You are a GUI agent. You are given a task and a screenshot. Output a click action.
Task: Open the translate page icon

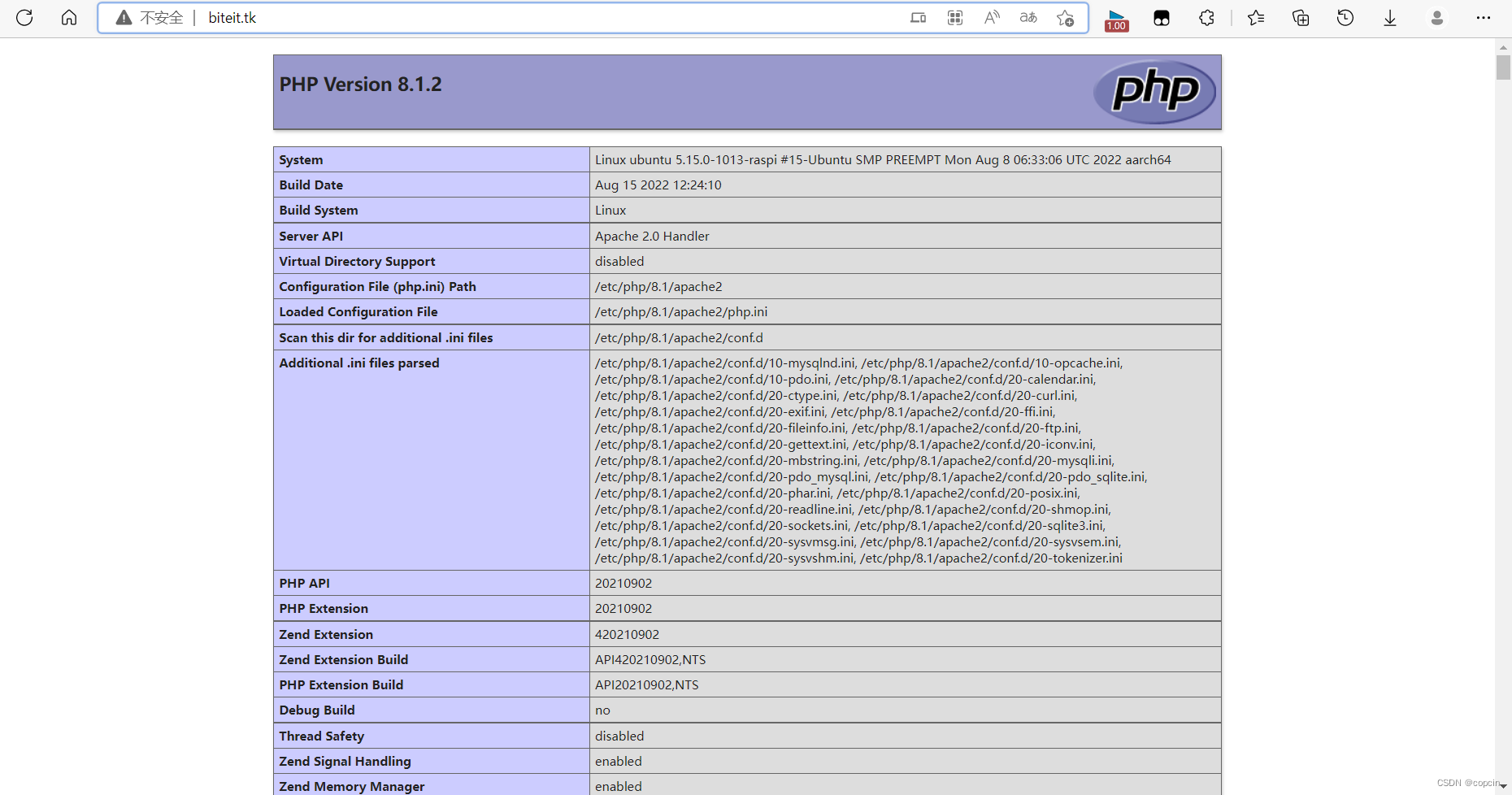click(x=1028, y=18)
